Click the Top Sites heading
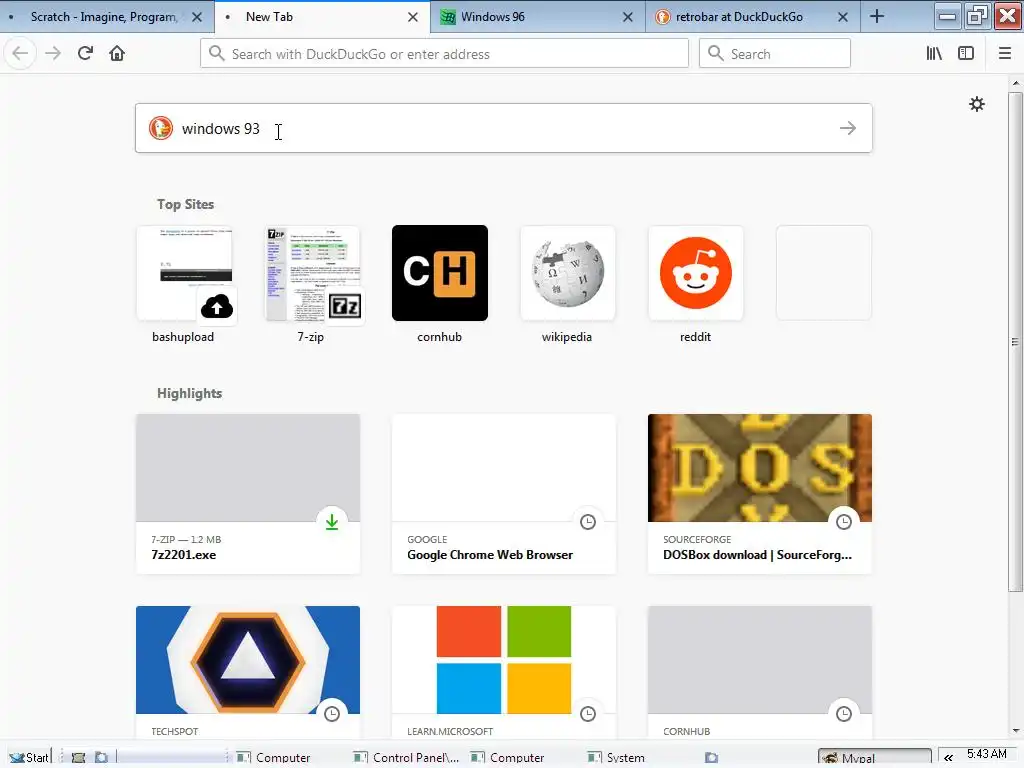 pos(185,204)
